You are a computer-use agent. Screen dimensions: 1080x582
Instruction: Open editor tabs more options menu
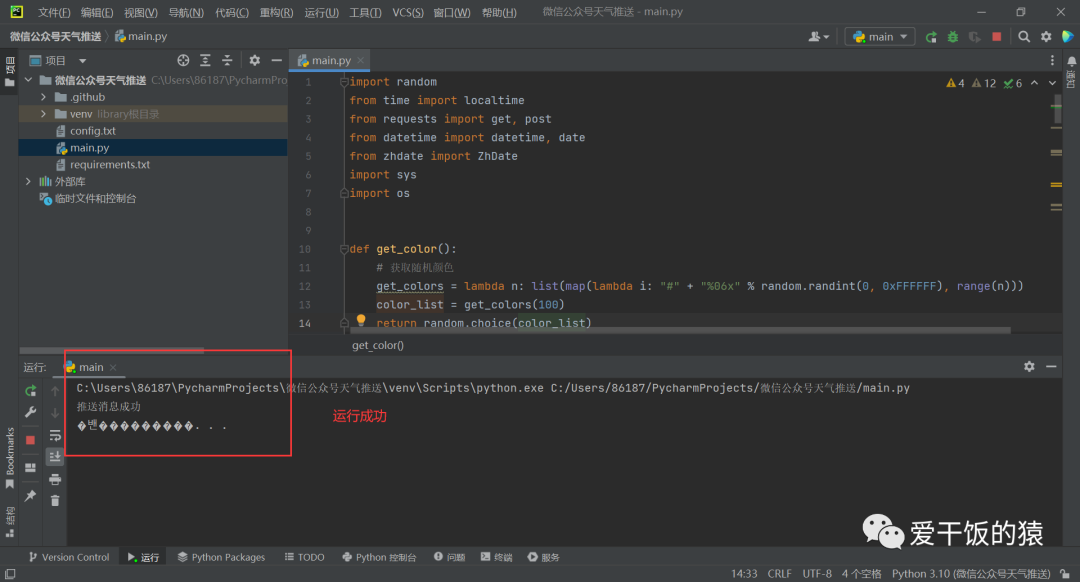pos(1052,61)
